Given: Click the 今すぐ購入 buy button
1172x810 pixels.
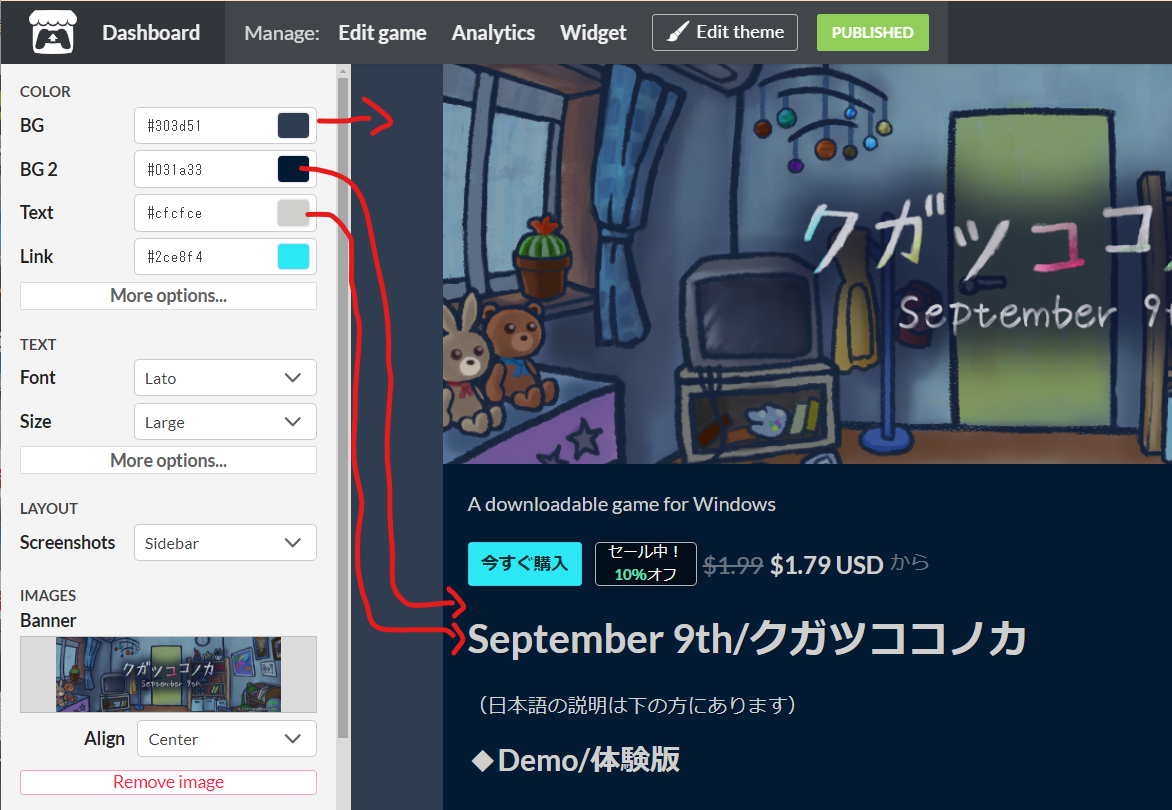Looking at the screenshot, I should pyautogui.click(x=525, y=563).
